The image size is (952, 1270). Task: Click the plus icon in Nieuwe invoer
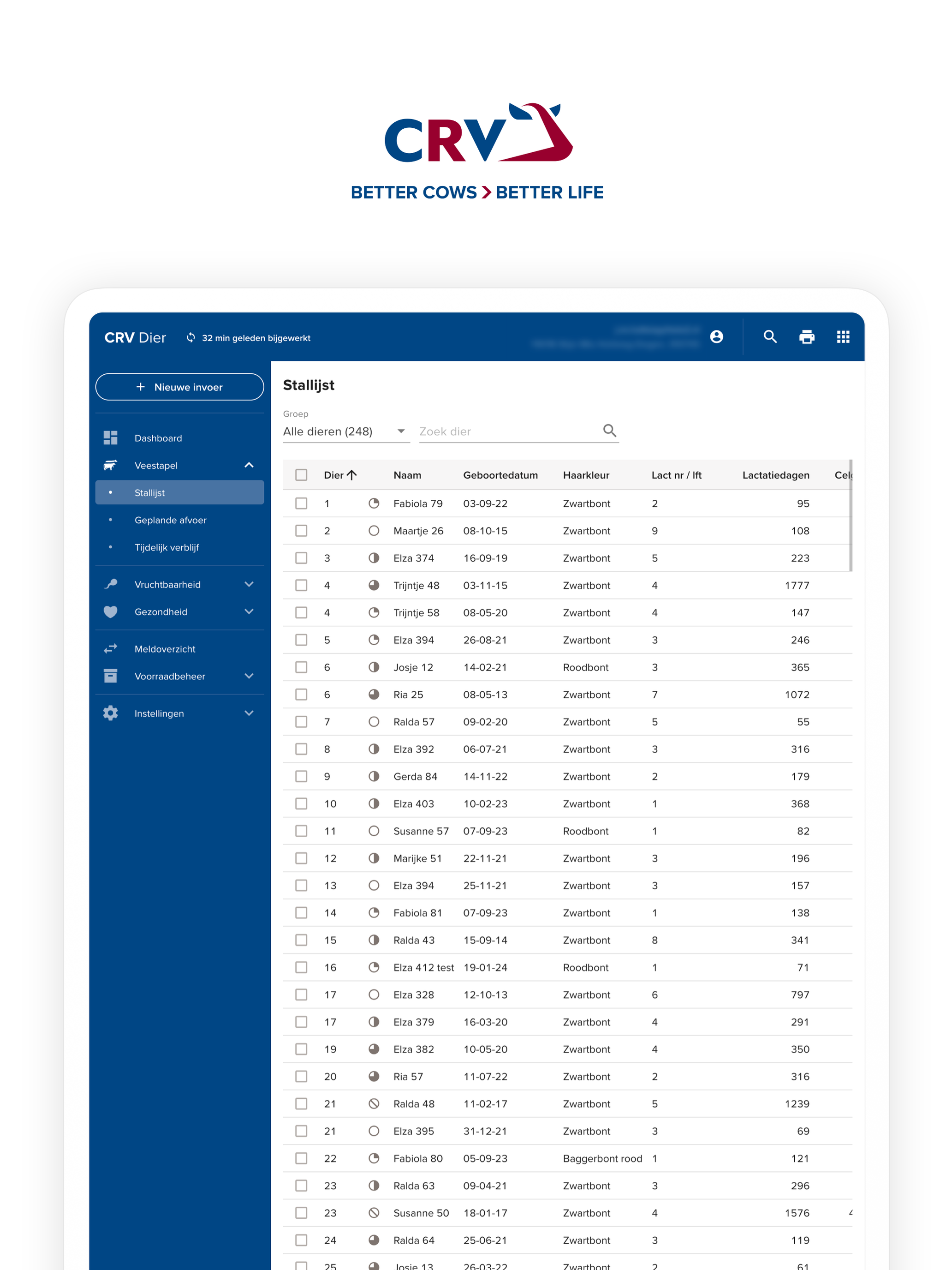coord(141,387)
